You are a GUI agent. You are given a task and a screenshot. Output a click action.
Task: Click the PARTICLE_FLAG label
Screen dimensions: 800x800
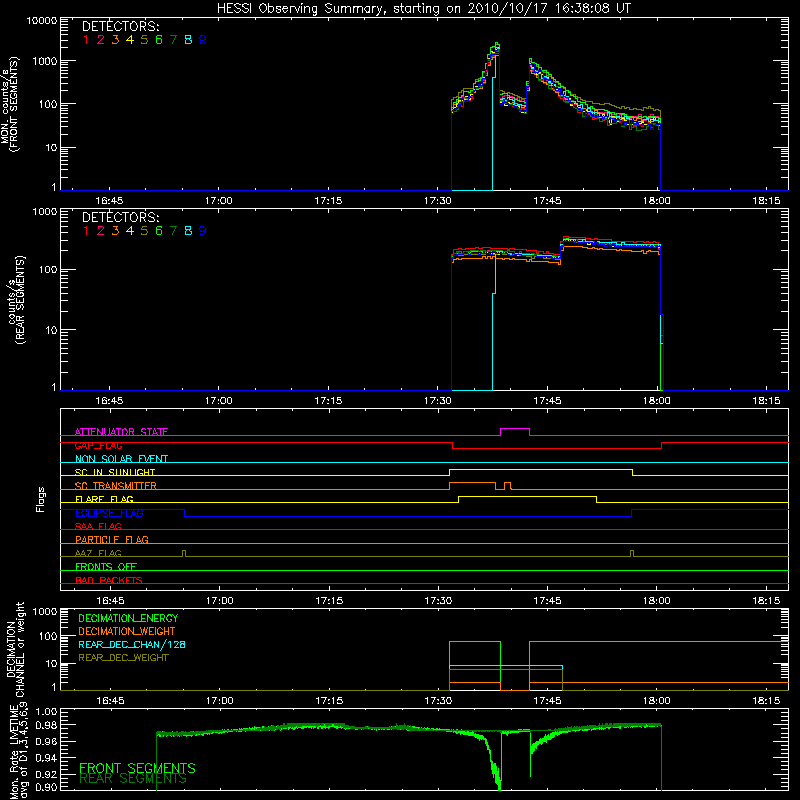112,539
